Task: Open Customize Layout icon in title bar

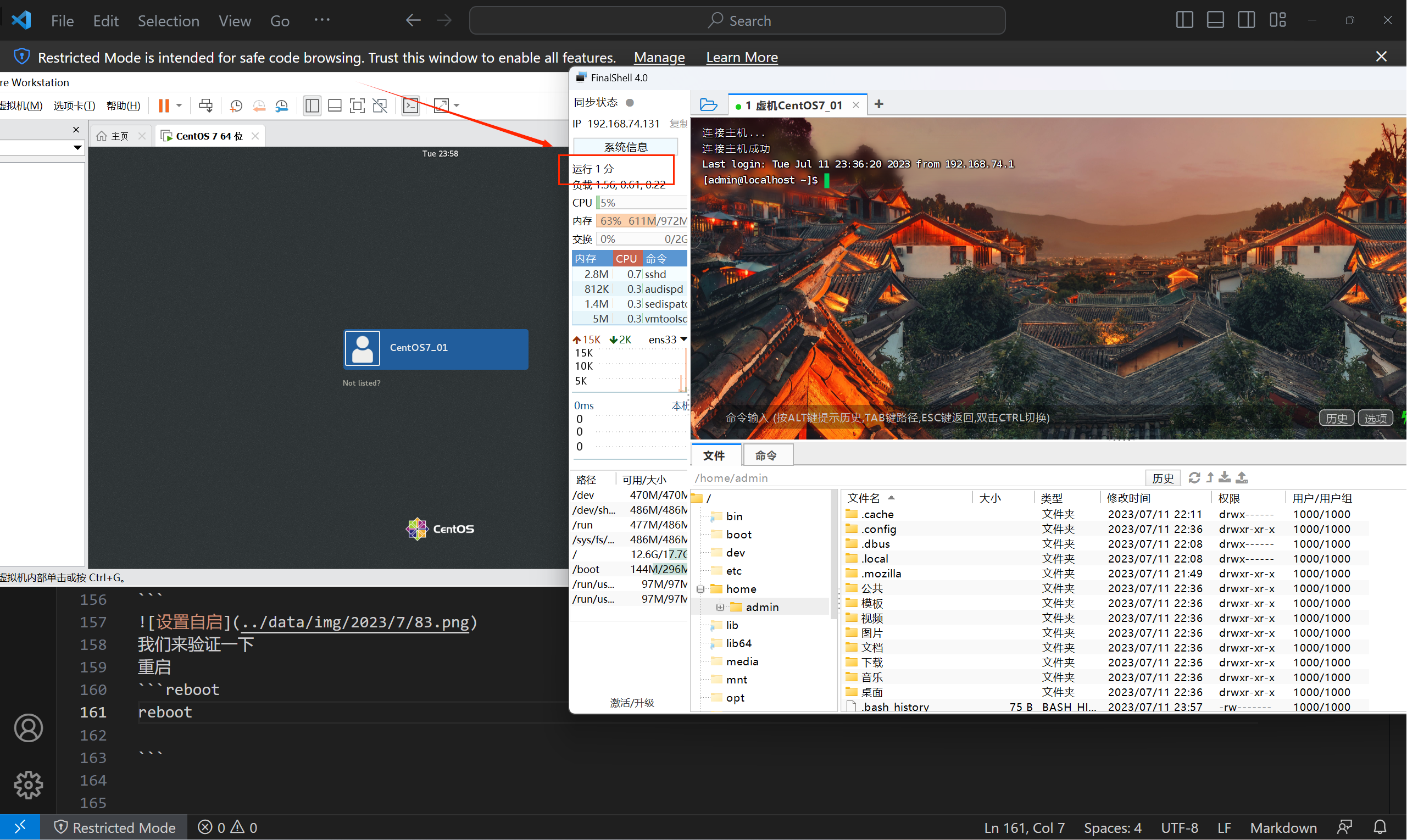Action: click(1277, 20)
